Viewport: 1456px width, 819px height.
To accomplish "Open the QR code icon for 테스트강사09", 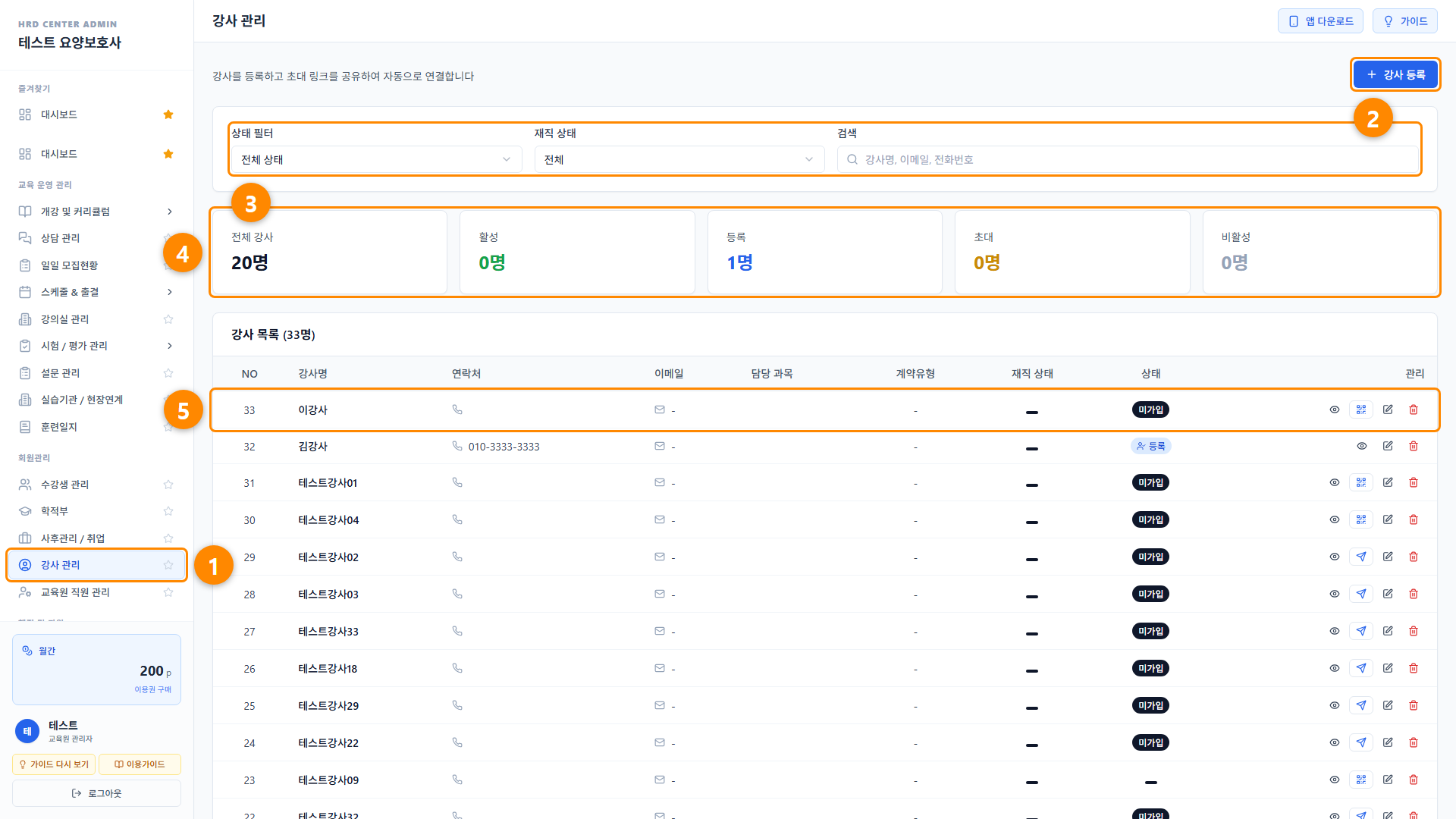I will pos(1361,780).
